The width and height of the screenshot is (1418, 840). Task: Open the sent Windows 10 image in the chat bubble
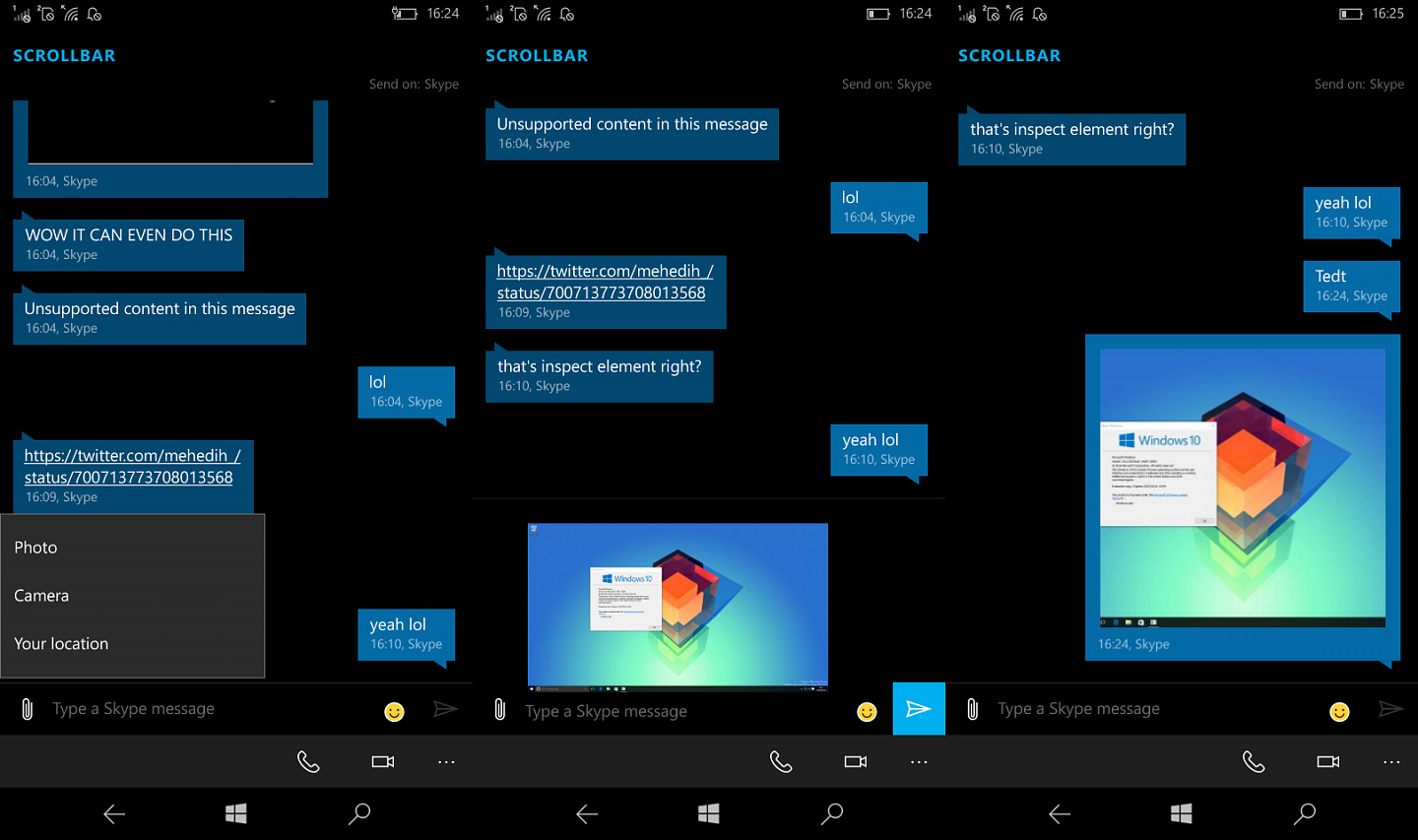pyautogui.click(x=1243, y=488)
